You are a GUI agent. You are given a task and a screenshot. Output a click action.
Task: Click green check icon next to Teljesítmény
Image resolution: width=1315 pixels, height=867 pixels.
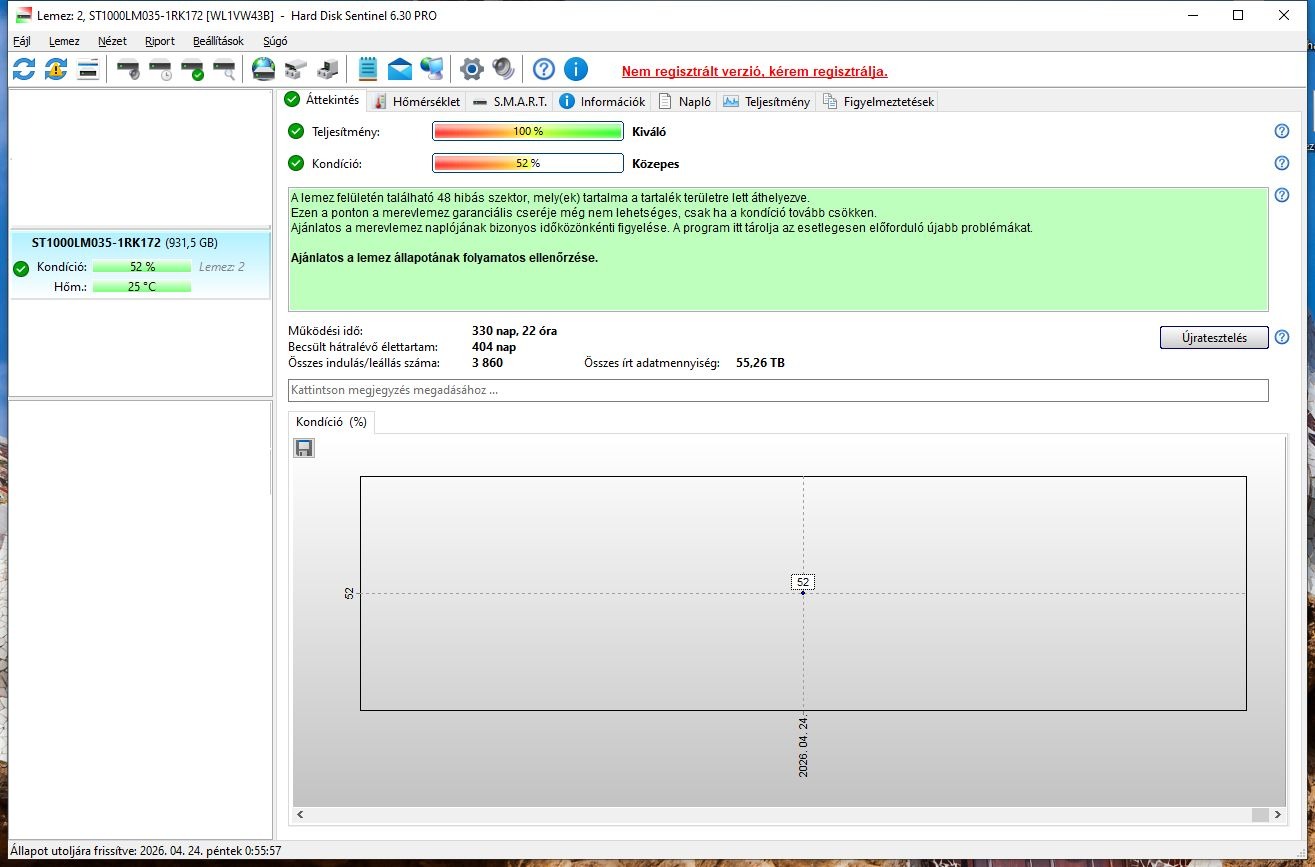click(296, 131)
